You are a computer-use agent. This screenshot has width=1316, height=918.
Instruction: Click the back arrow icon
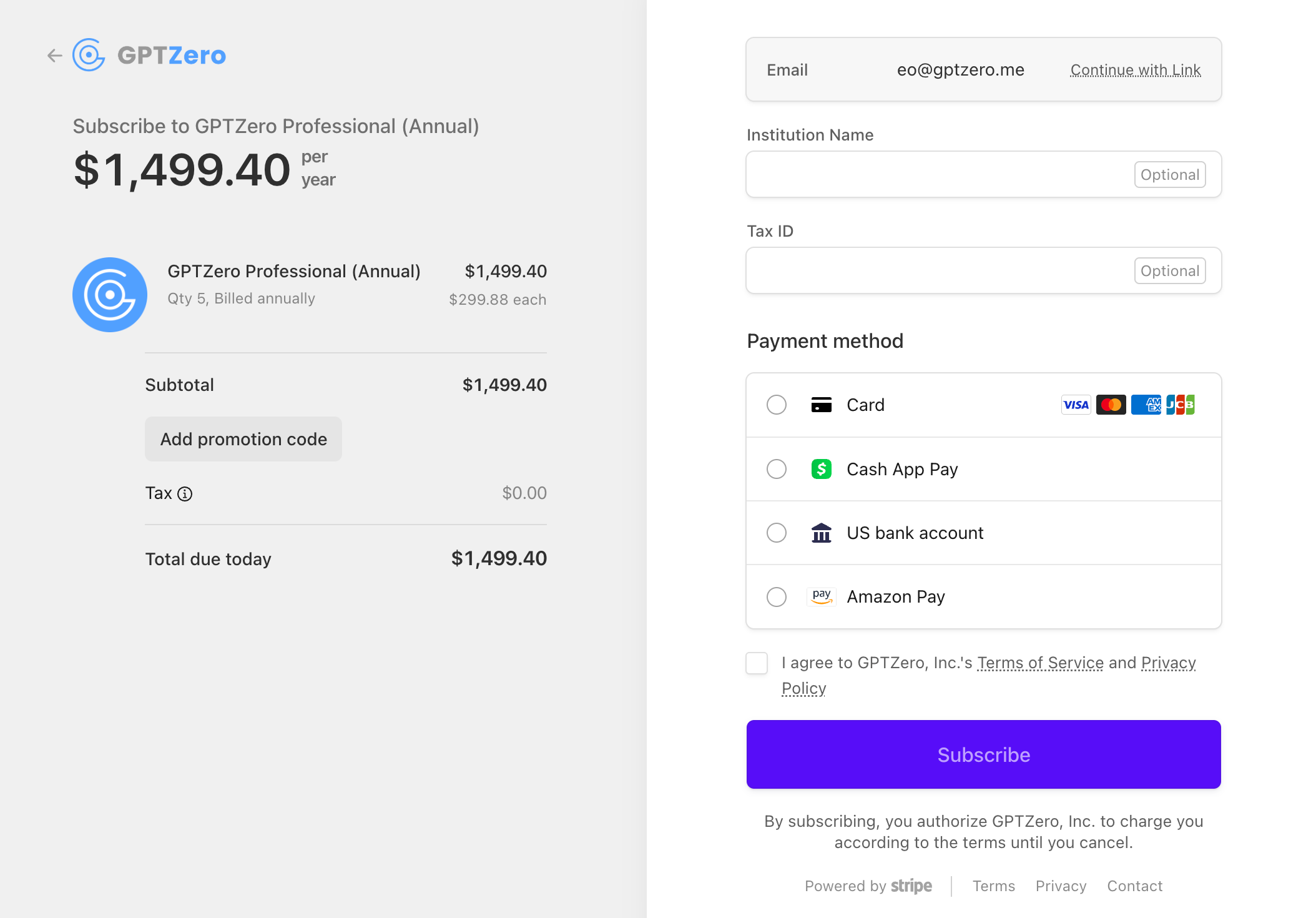tap(55, 56)
